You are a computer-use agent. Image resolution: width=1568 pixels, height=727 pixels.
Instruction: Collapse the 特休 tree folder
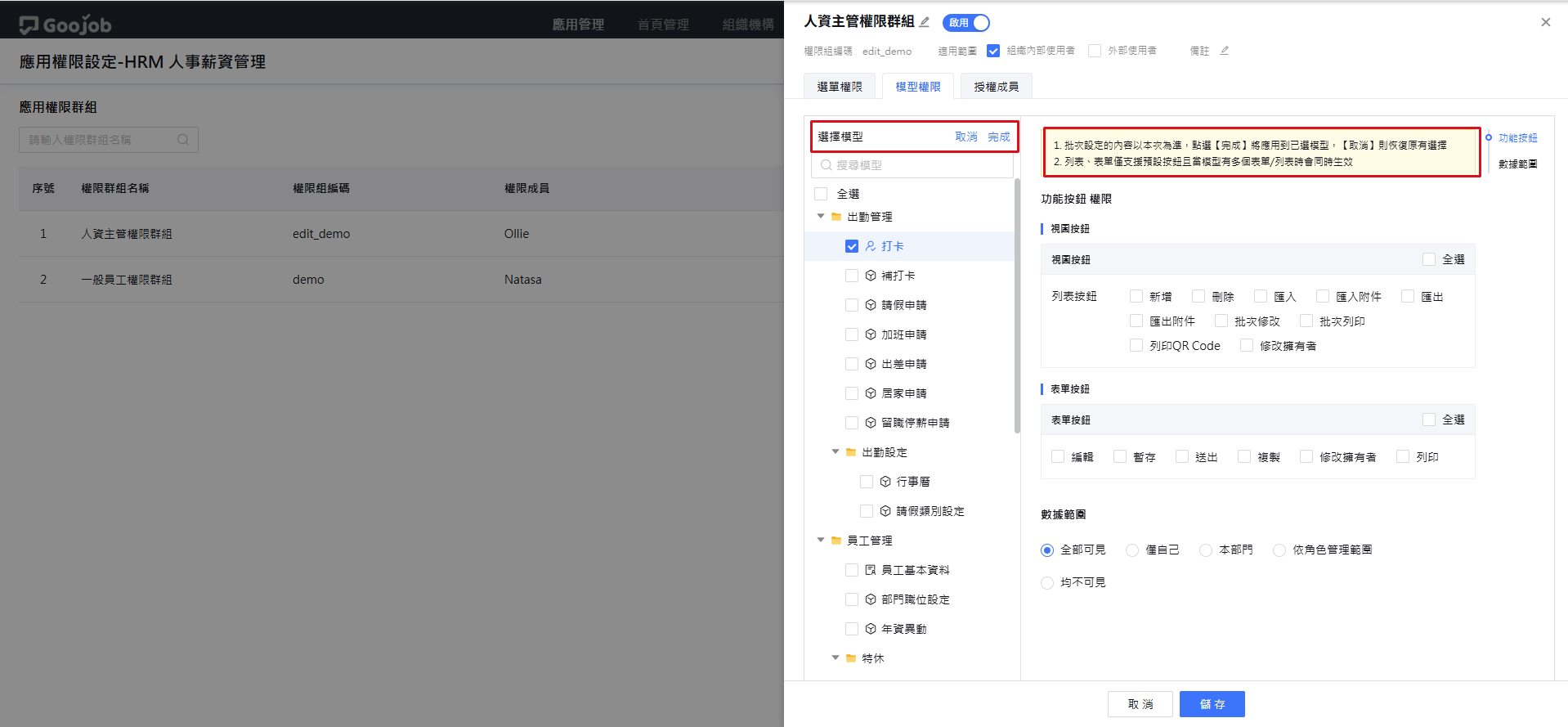(x=836, y=658)
